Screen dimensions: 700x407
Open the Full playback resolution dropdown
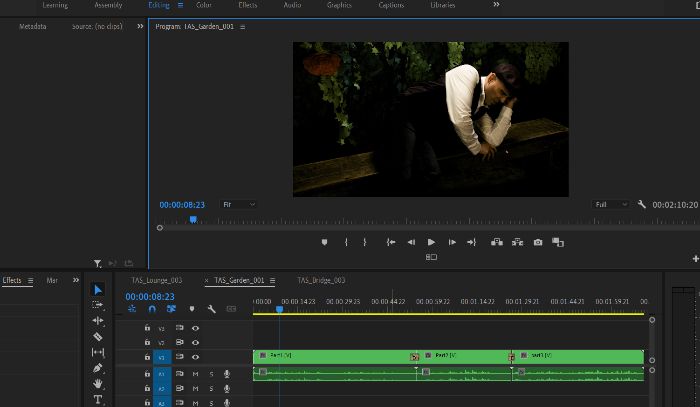[x=611, y=204]
